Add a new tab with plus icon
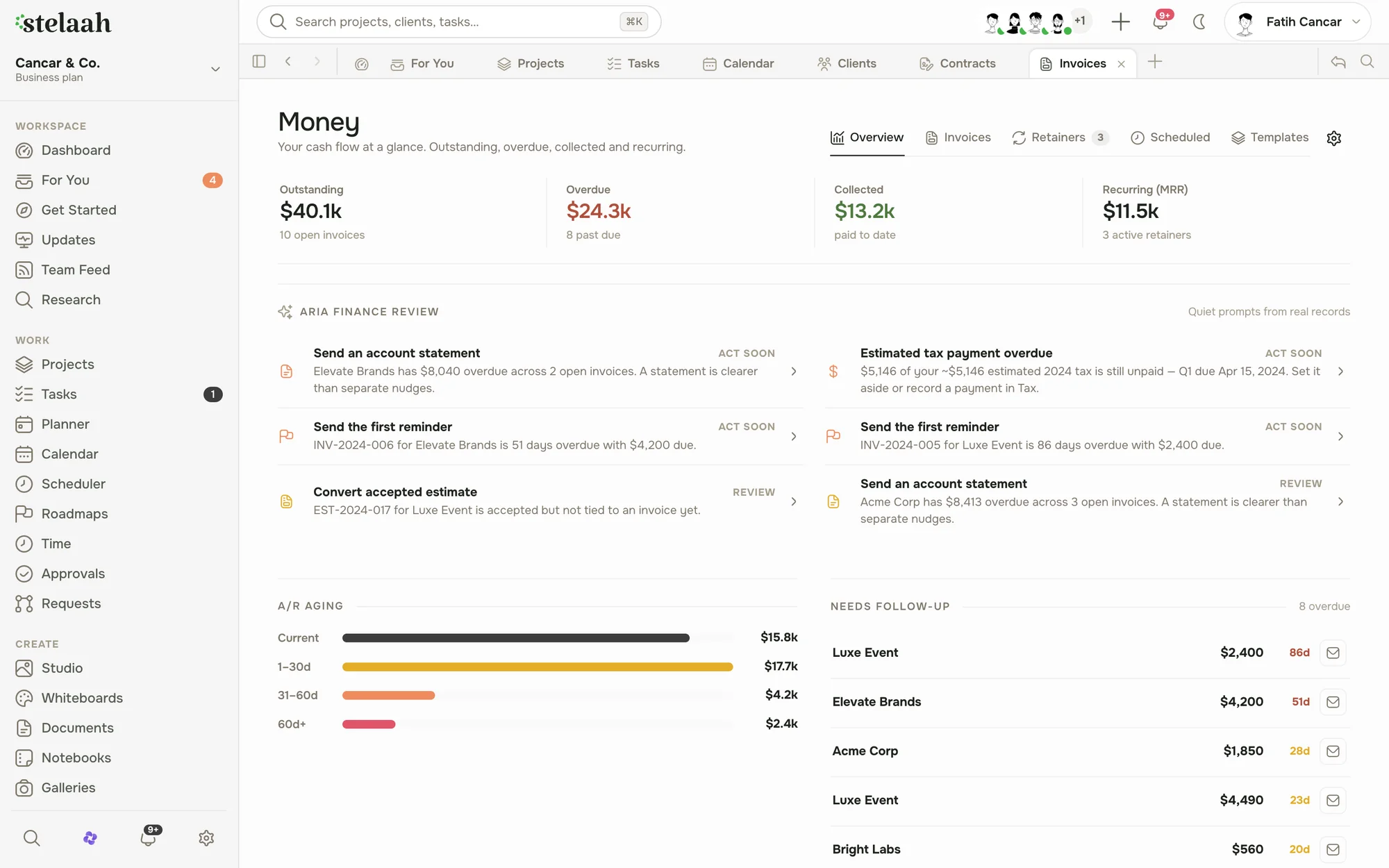Image resolution: width=1389 pixels, height=868 pixels. click(1154, 62)
